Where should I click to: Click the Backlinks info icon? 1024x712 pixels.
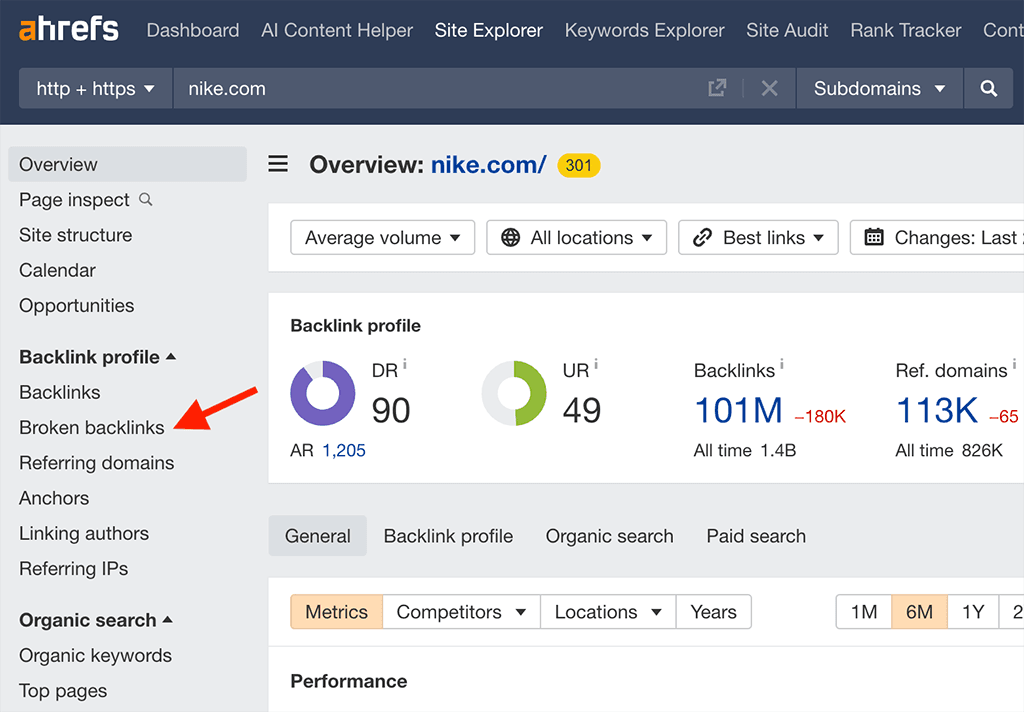[x=782, y=363]
